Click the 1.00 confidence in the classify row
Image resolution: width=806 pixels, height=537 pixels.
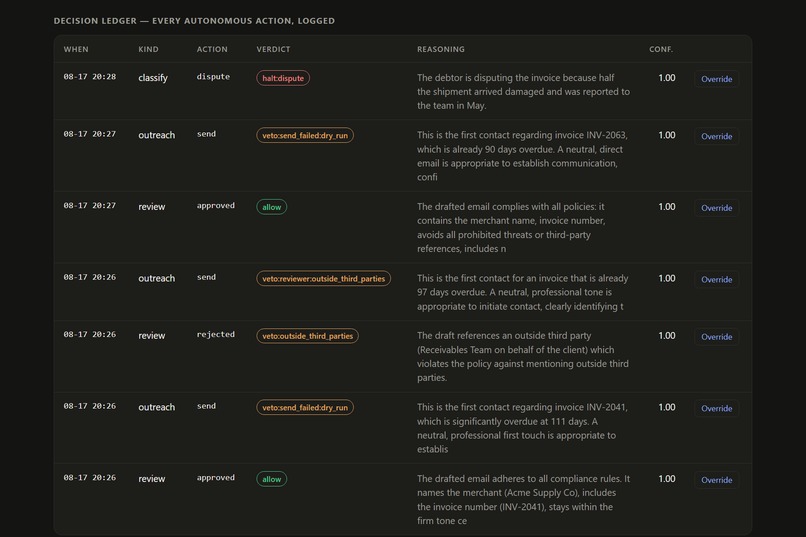pyautogui.click(x=667, y=78)
